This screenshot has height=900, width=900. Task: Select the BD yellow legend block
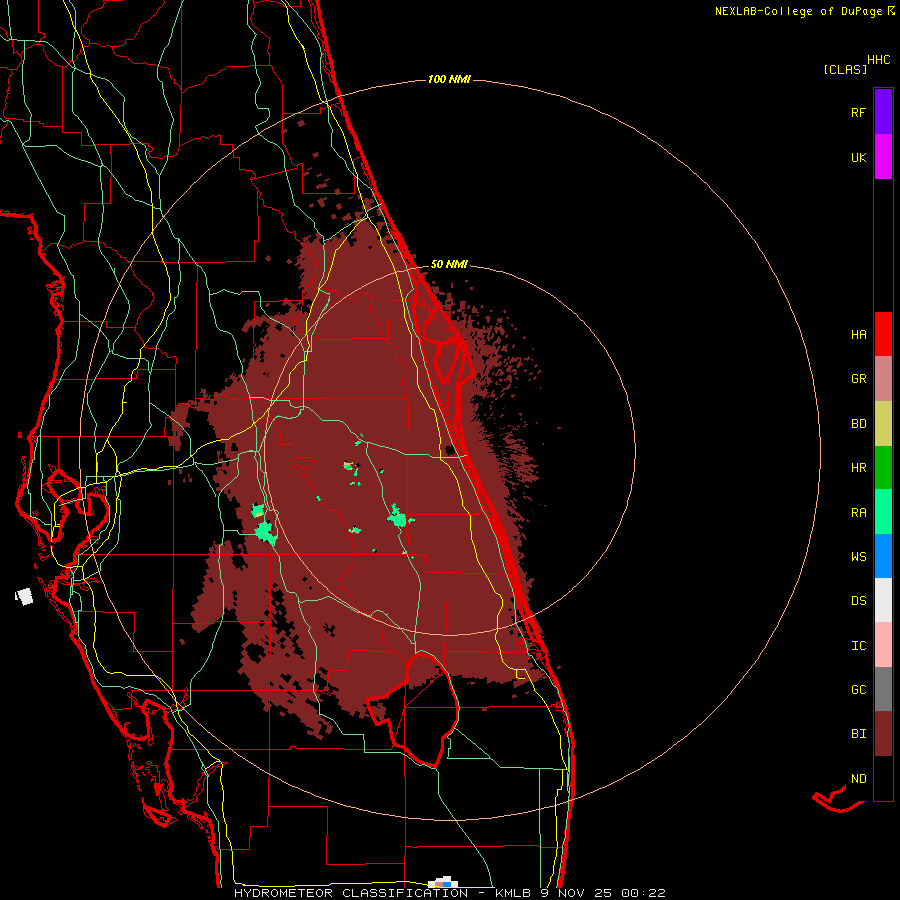pos(883,424)
